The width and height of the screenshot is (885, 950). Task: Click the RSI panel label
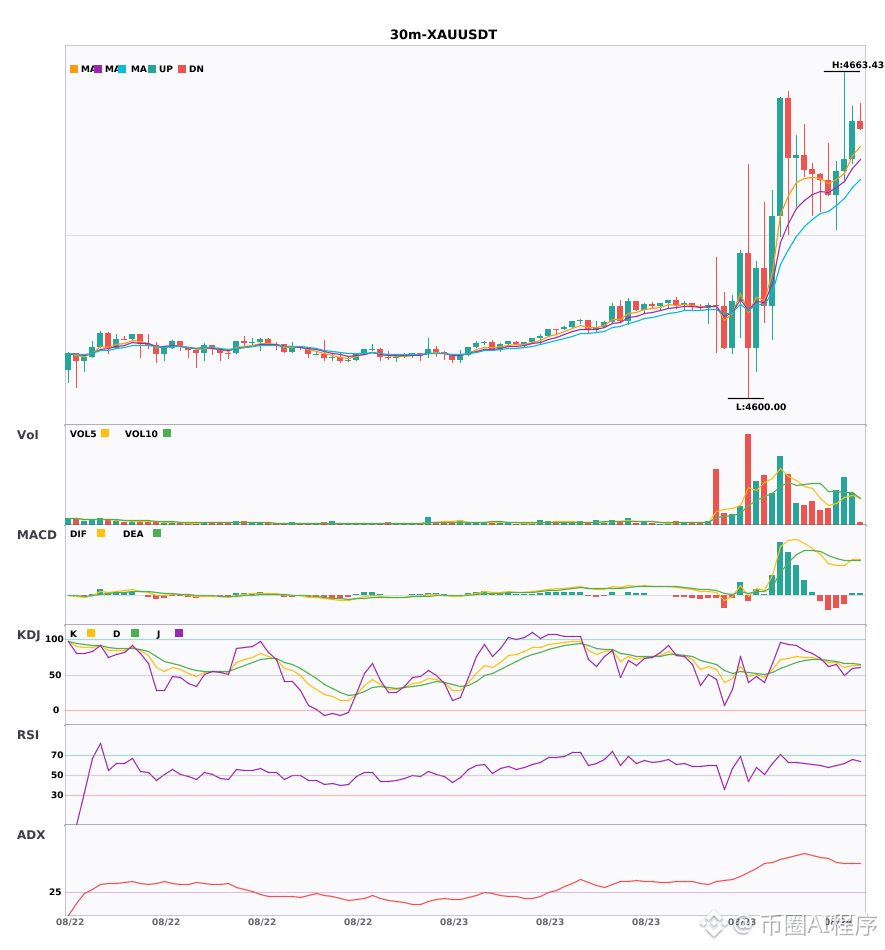27,734
